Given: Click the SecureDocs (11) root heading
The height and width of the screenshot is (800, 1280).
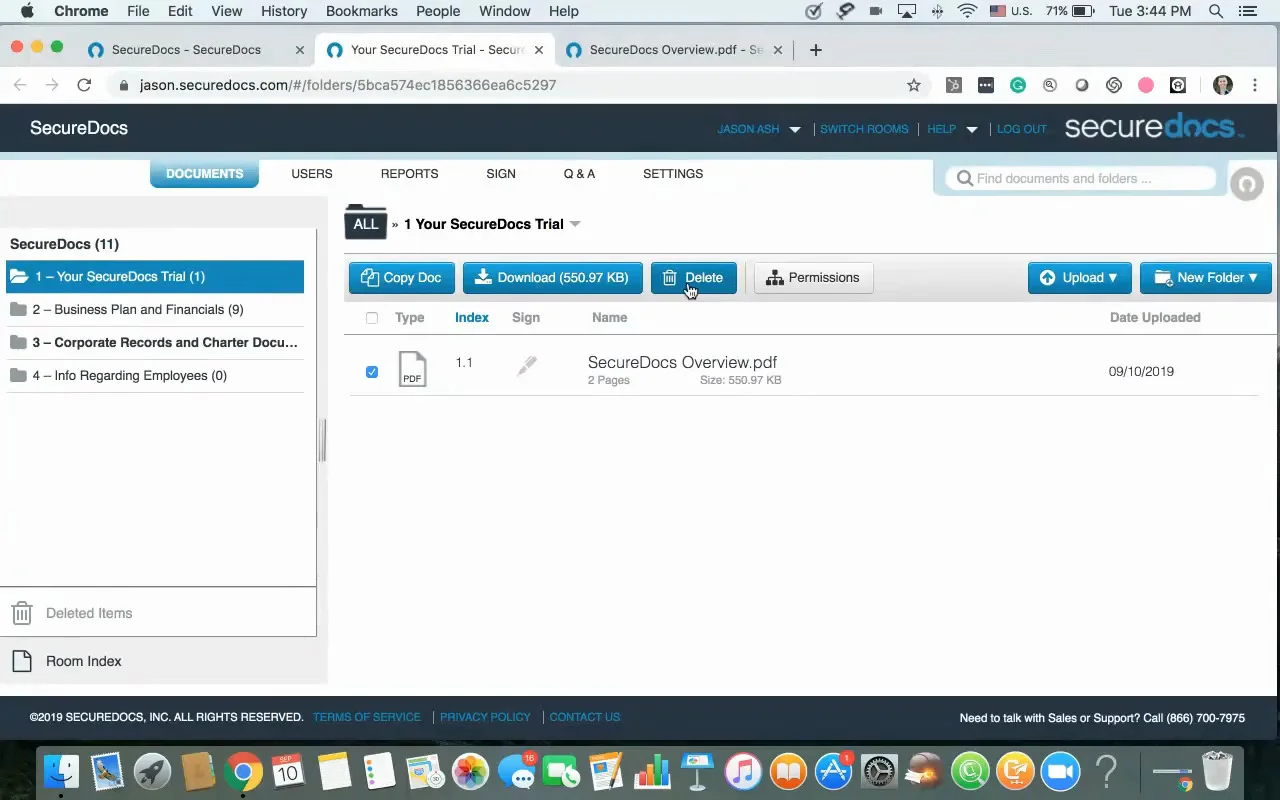Looking at the screenshot, I should [x=64, y=244].
